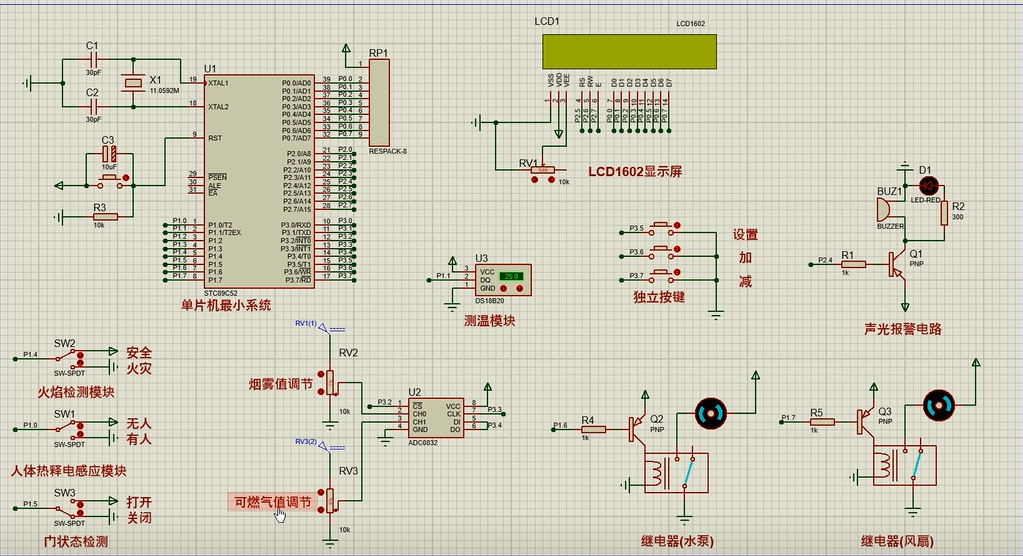Click the LCD1602显示屏 label
1023x556 pixels.
click(635, 172)
